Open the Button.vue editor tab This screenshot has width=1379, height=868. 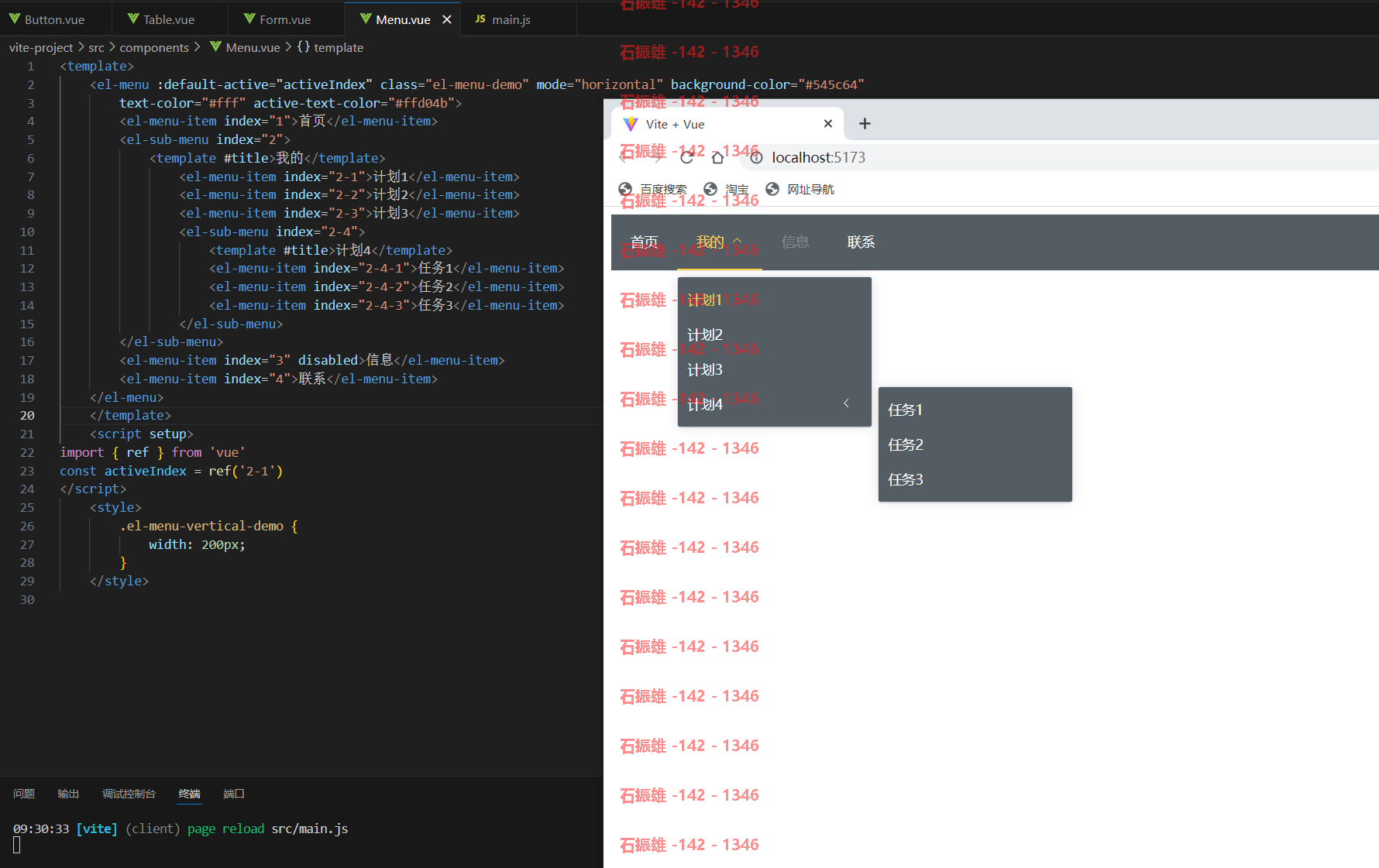coord(55,19)
